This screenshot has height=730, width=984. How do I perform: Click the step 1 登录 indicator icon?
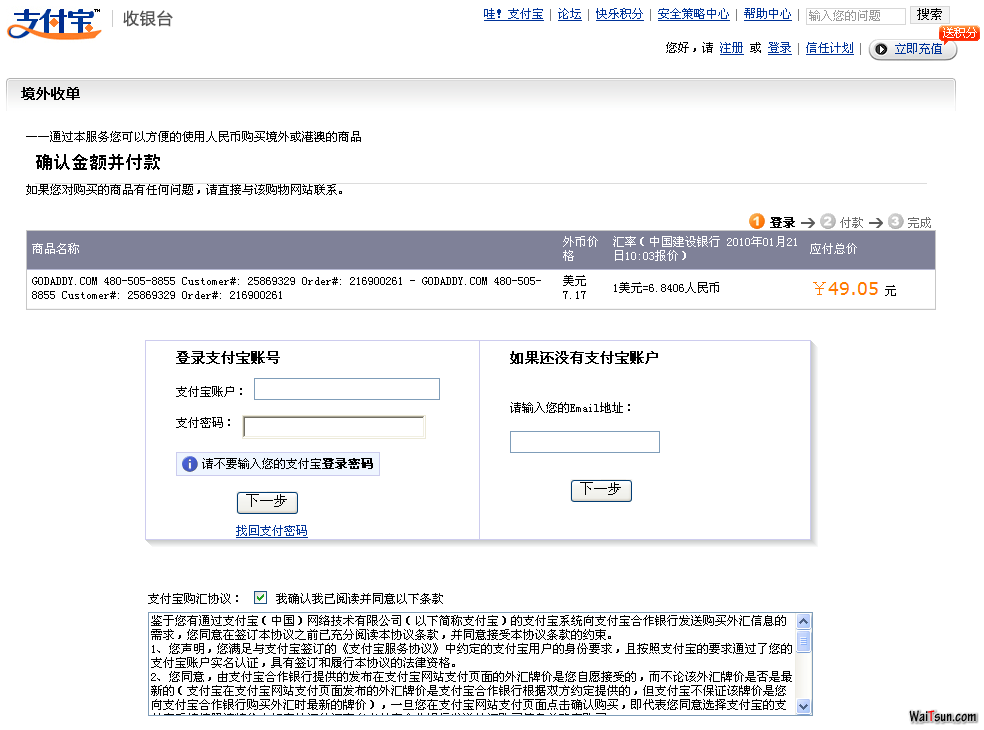point(757,222)
